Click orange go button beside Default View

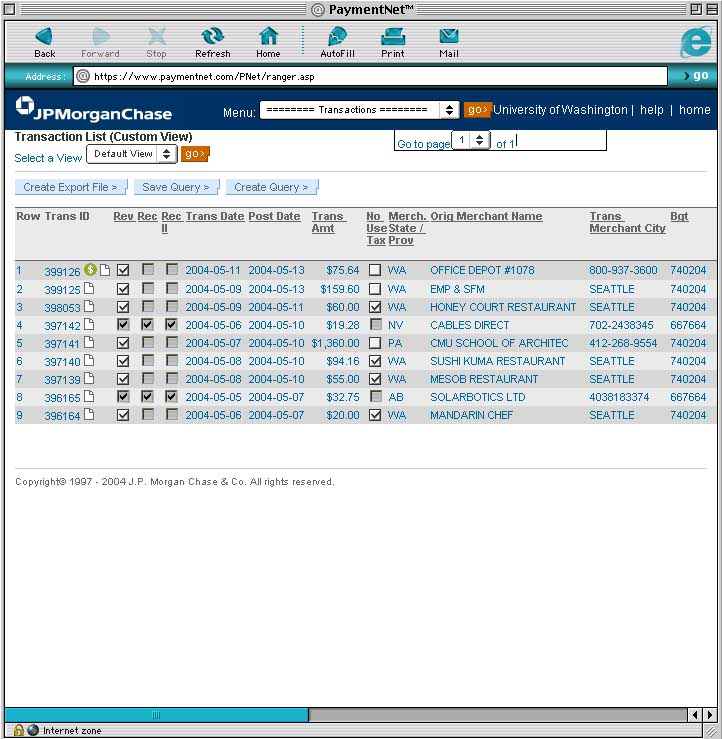(195, 154)
